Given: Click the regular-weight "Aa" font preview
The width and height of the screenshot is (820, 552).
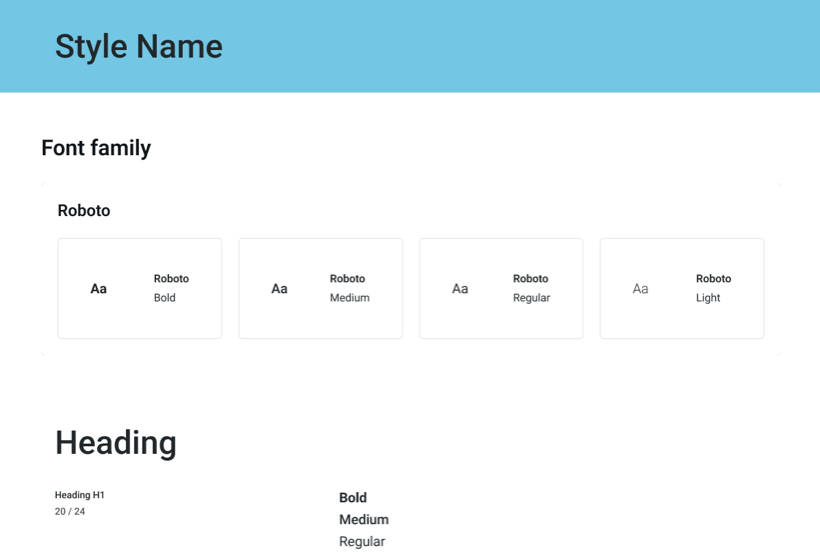Looking at the screenshot, I should [460, 289].
